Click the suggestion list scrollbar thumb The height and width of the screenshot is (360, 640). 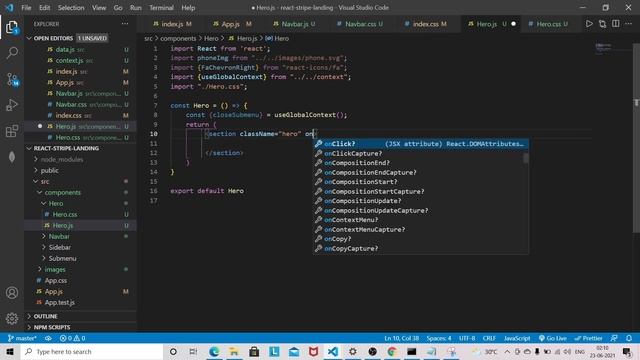tap(526, 158)
